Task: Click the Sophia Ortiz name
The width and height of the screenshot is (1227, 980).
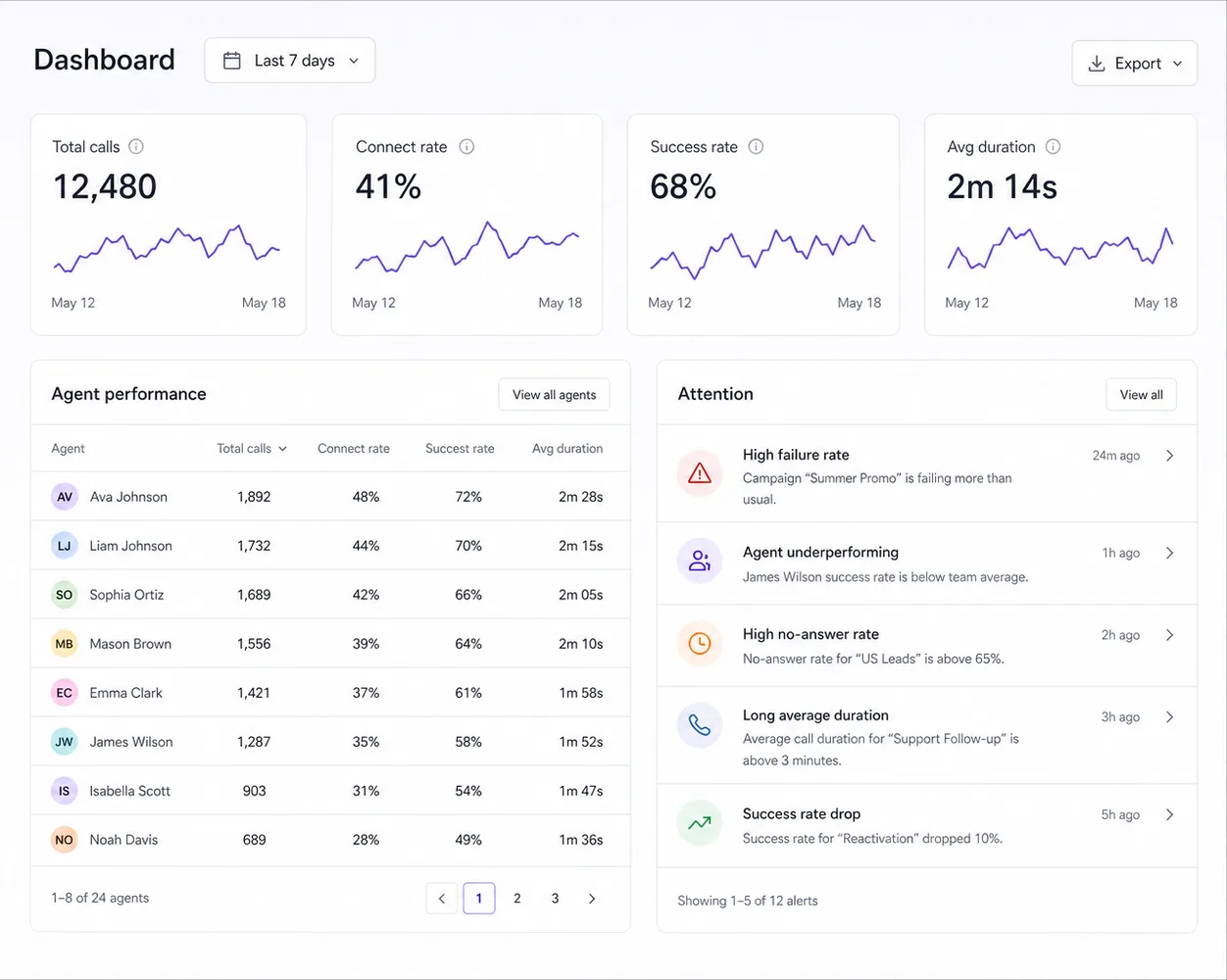Action: (x=126, y=595)
